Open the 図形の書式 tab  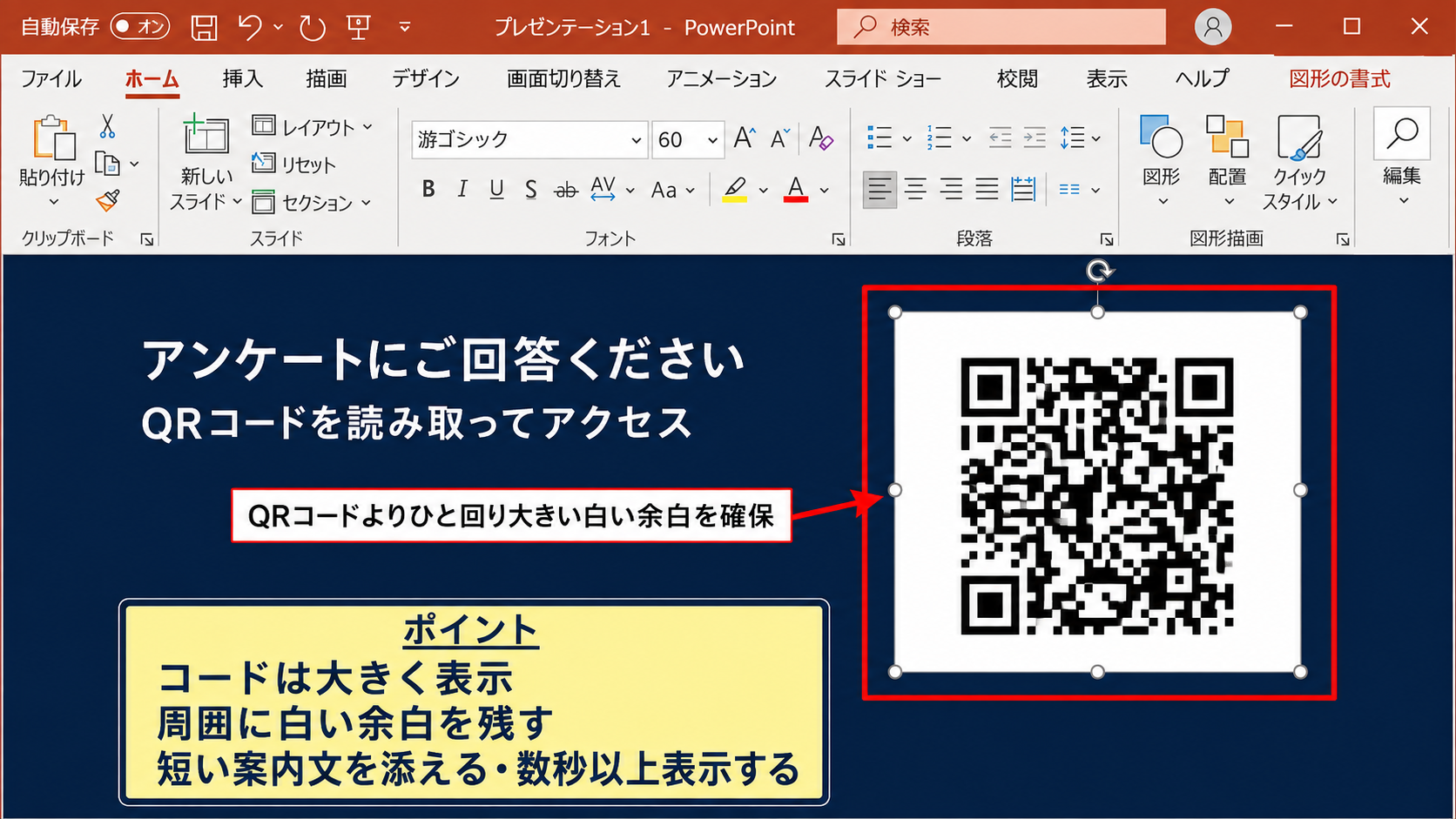pos(1339,78)
